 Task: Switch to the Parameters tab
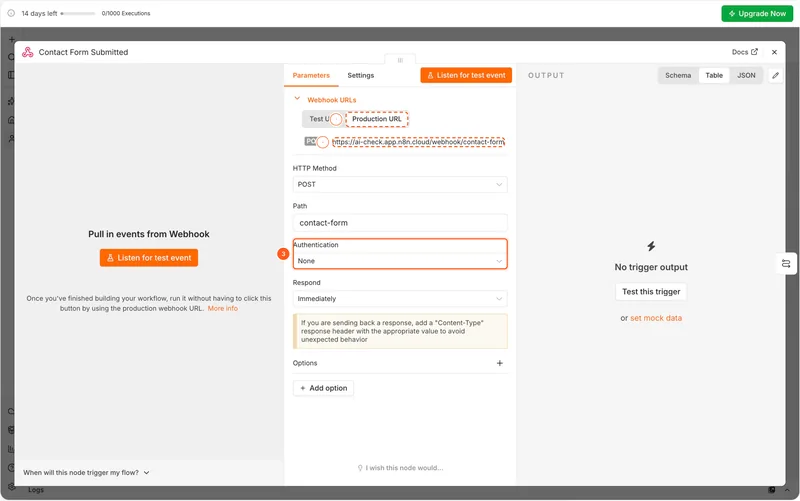pyautogui.click(x=311, y=76)
